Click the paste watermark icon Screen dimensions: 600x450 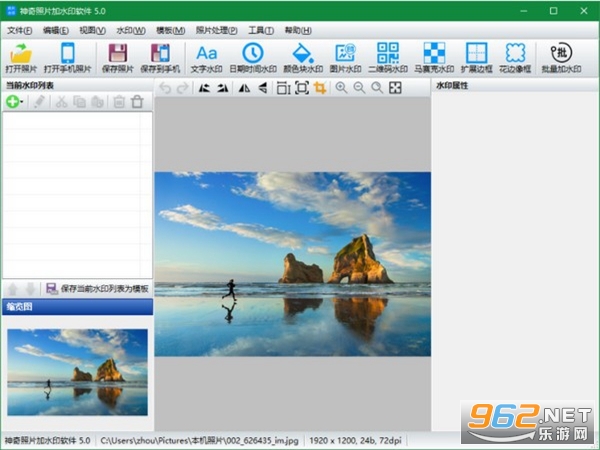(x=97, y=102)
